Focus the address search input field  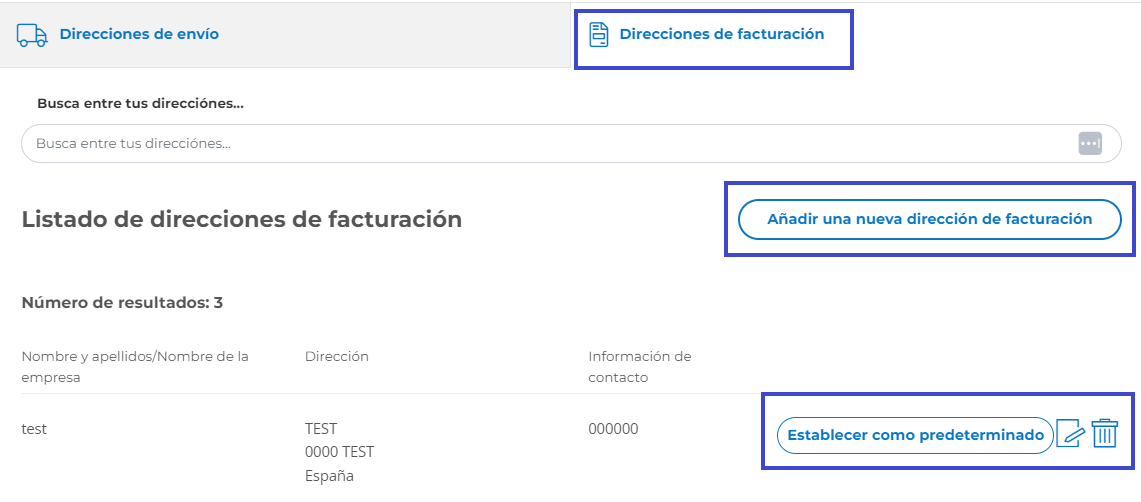(571, 143)
